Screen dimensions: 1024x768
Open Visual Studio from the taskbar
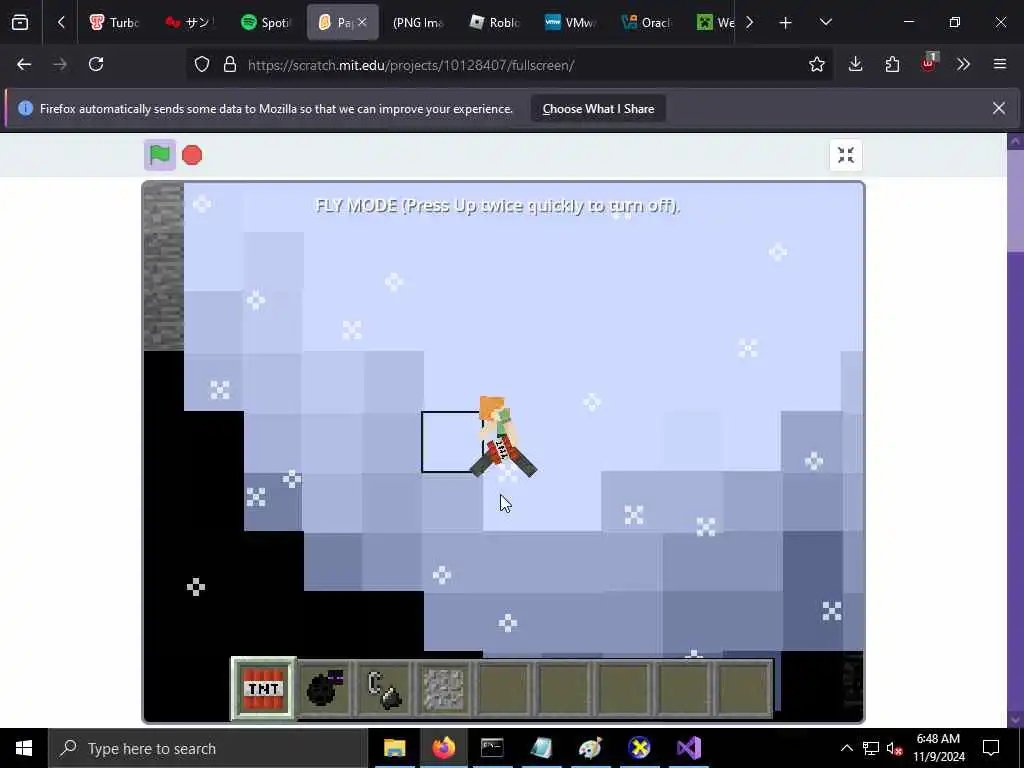[688, 748]
